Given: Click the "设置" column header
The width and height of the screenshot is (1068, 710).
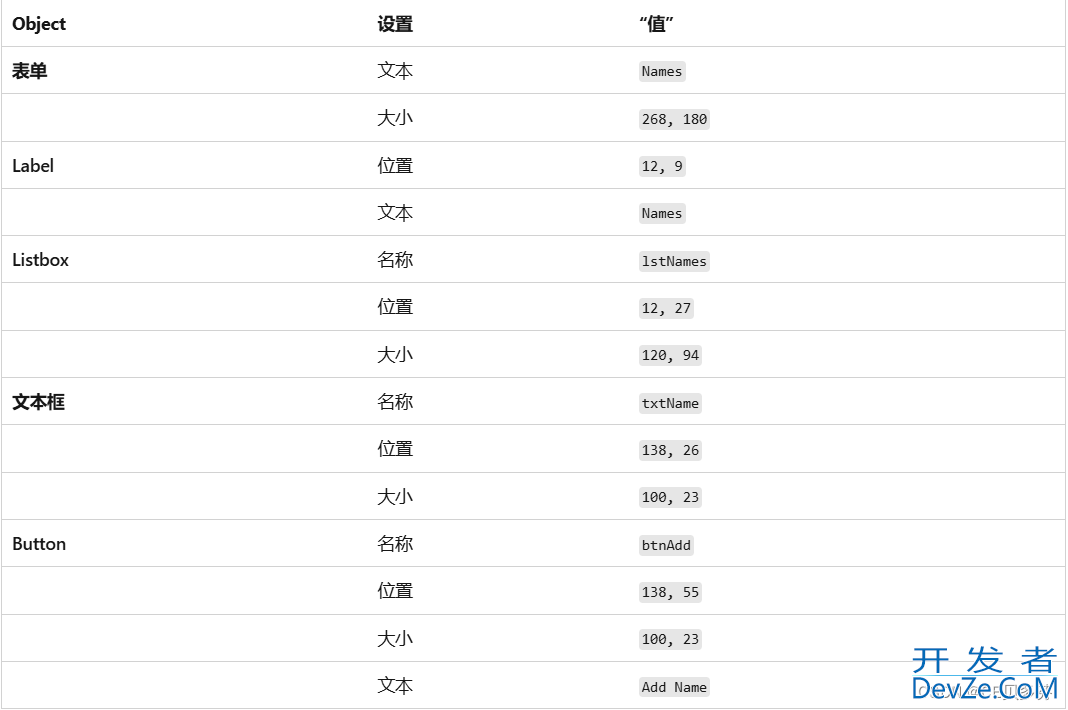Looking at the screenshot, I should [x=395, y=24].
